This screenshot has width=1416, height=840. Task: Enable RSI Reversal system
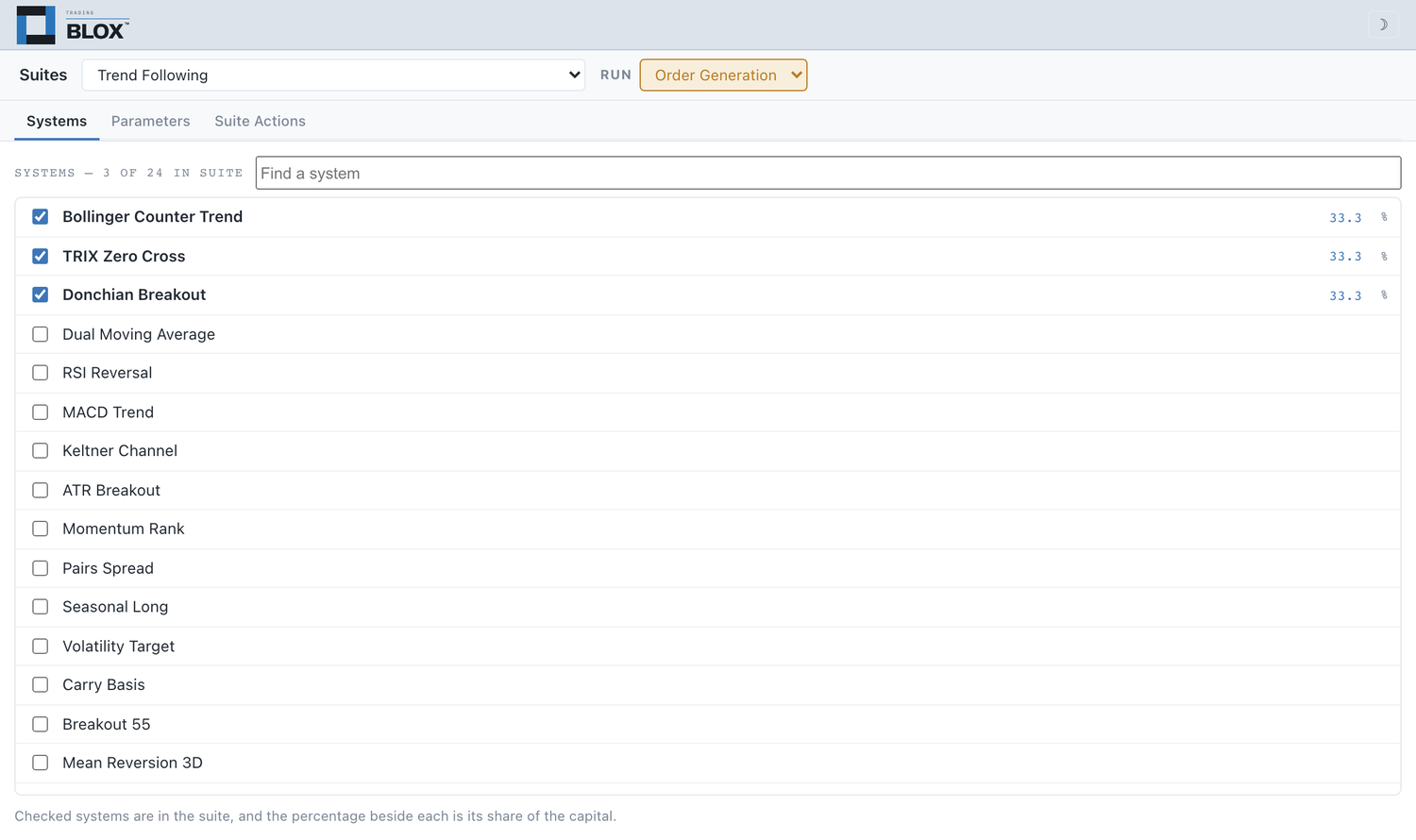tap(41, 373)
